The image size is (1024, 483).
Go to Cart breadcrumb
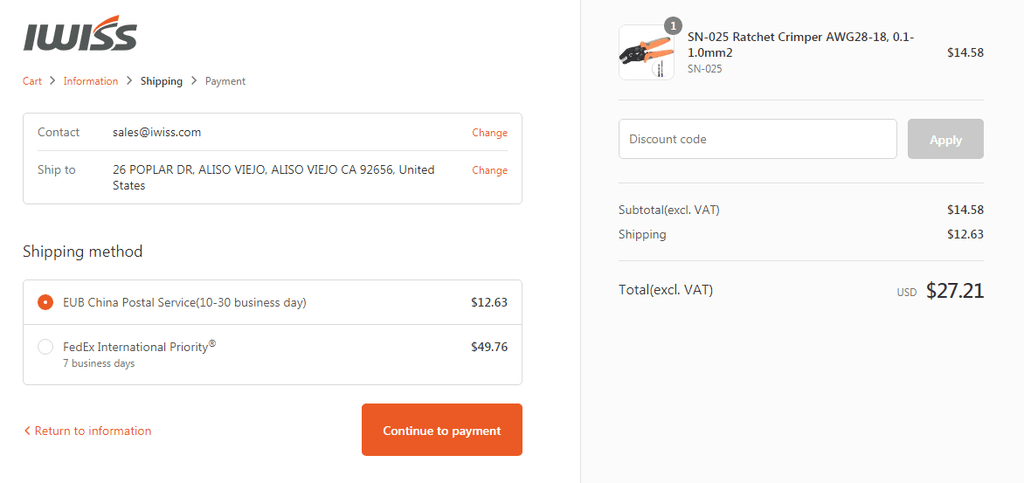[x=32, y=81]
